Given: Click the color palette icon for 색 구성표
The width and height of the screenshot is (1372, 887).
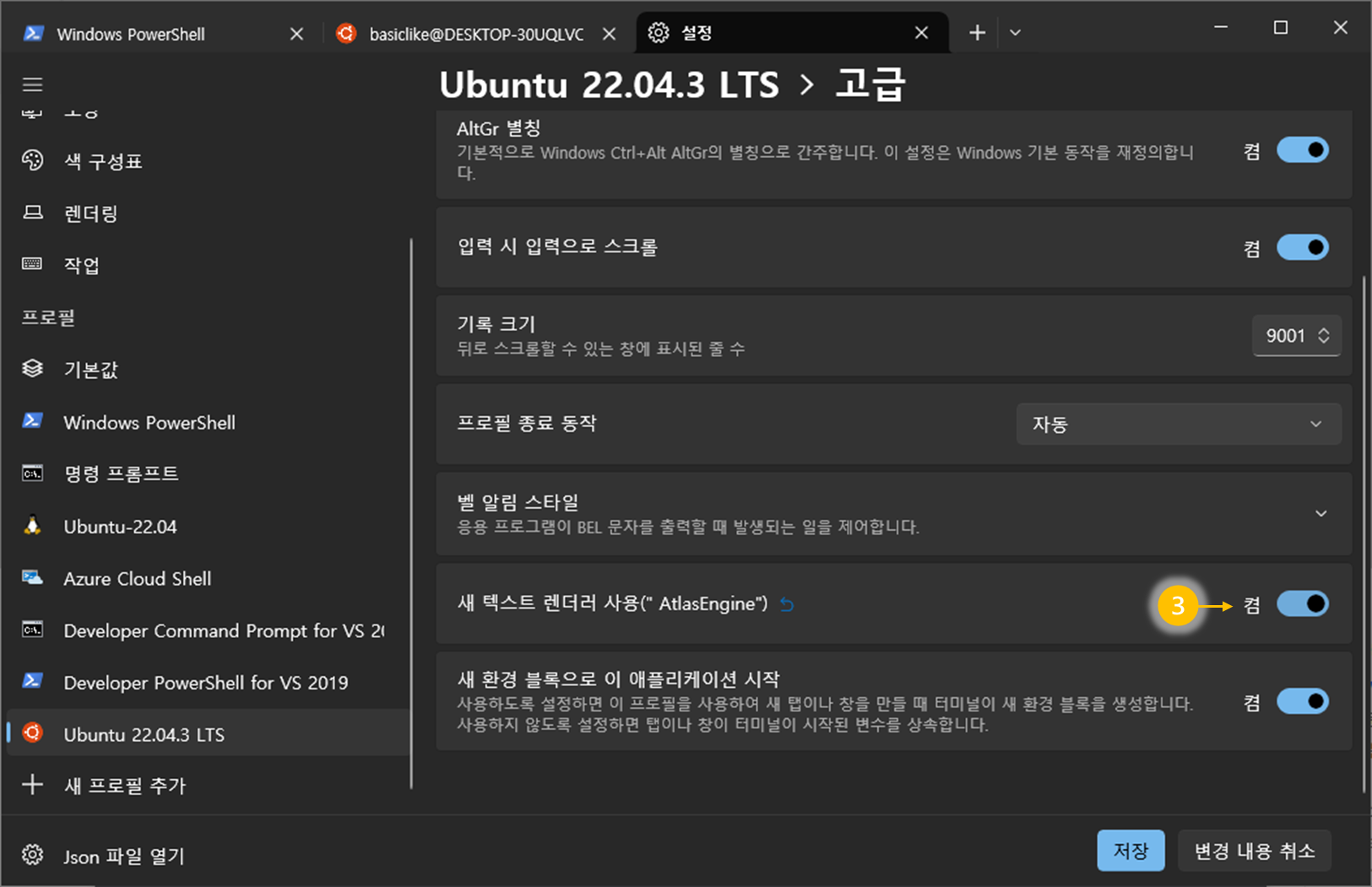Looking at the screenshot, I should coord(32,160).
